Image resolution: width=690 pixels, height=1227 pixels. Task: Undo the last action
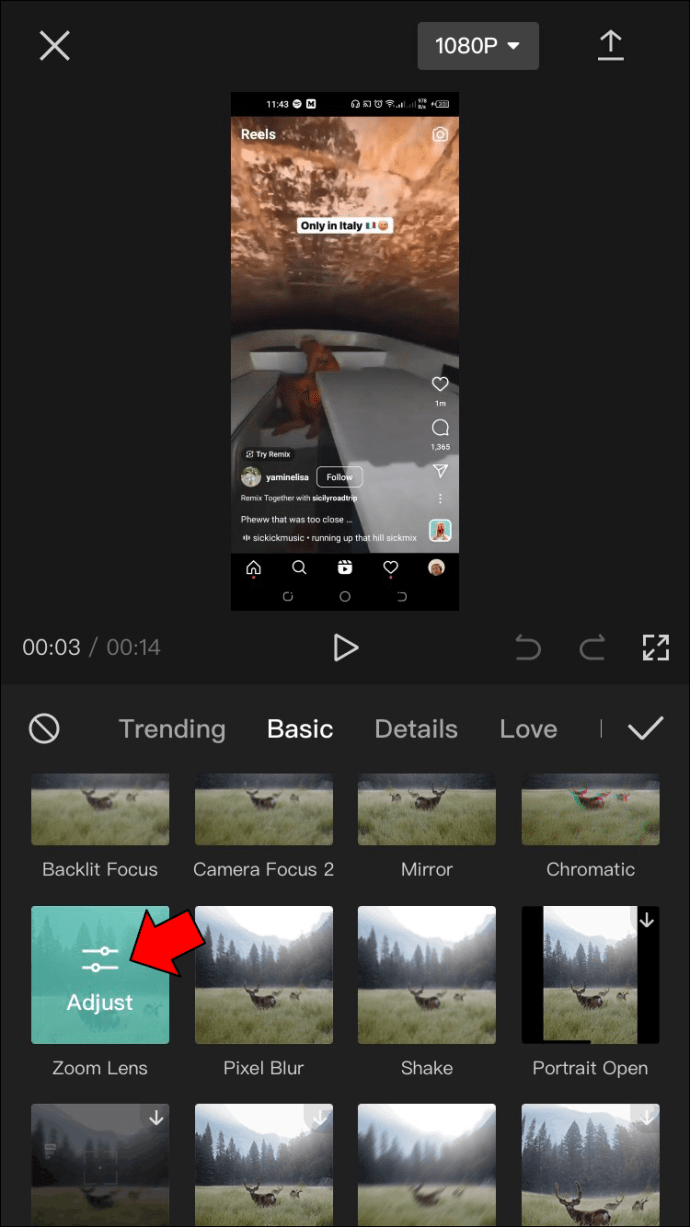[x=528, y=648]
